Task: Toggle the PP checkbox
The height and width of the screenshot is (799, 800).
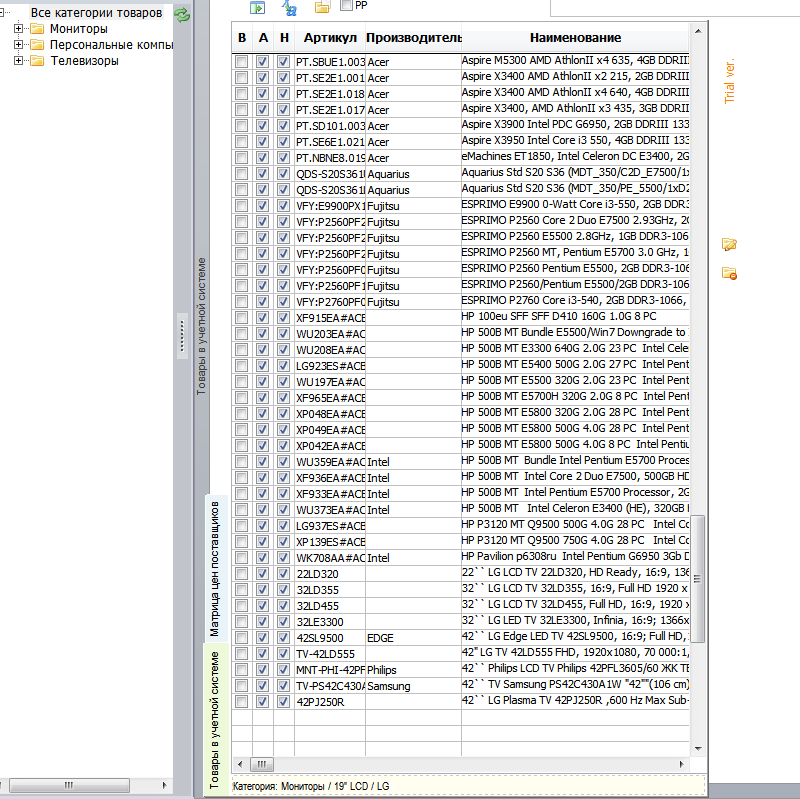Action: 346,5
